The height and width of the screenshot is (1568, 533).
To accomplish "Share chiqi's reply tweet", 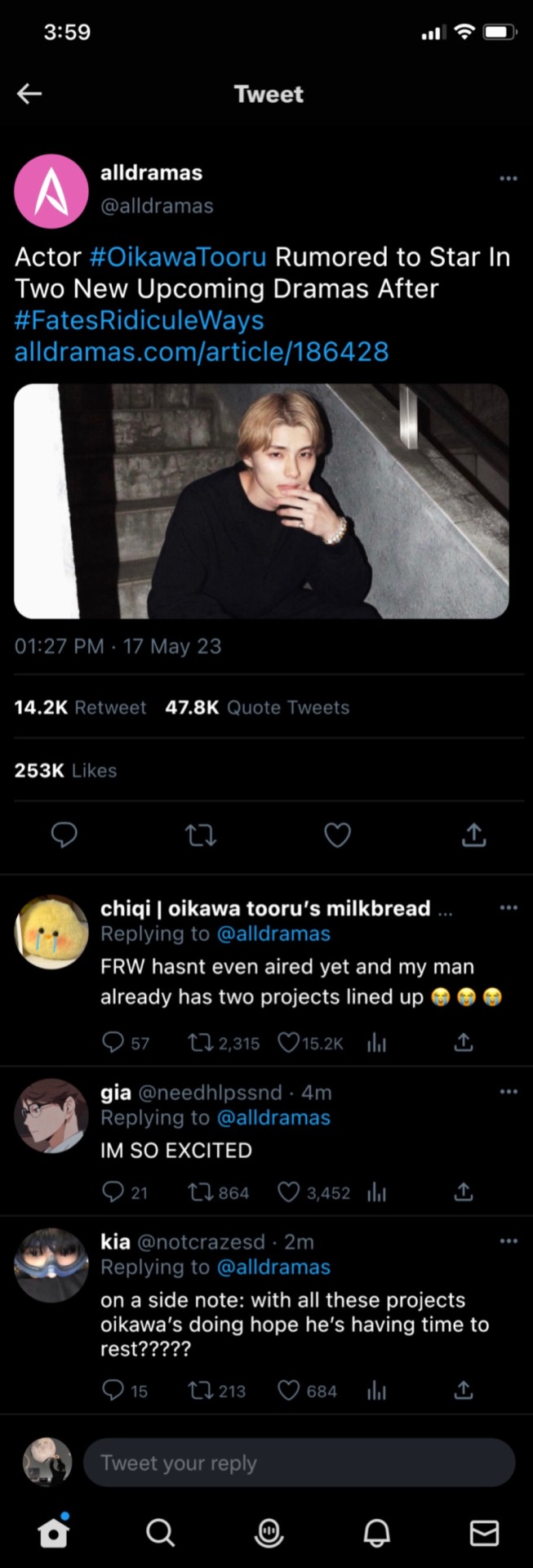I will (463, 1042).
